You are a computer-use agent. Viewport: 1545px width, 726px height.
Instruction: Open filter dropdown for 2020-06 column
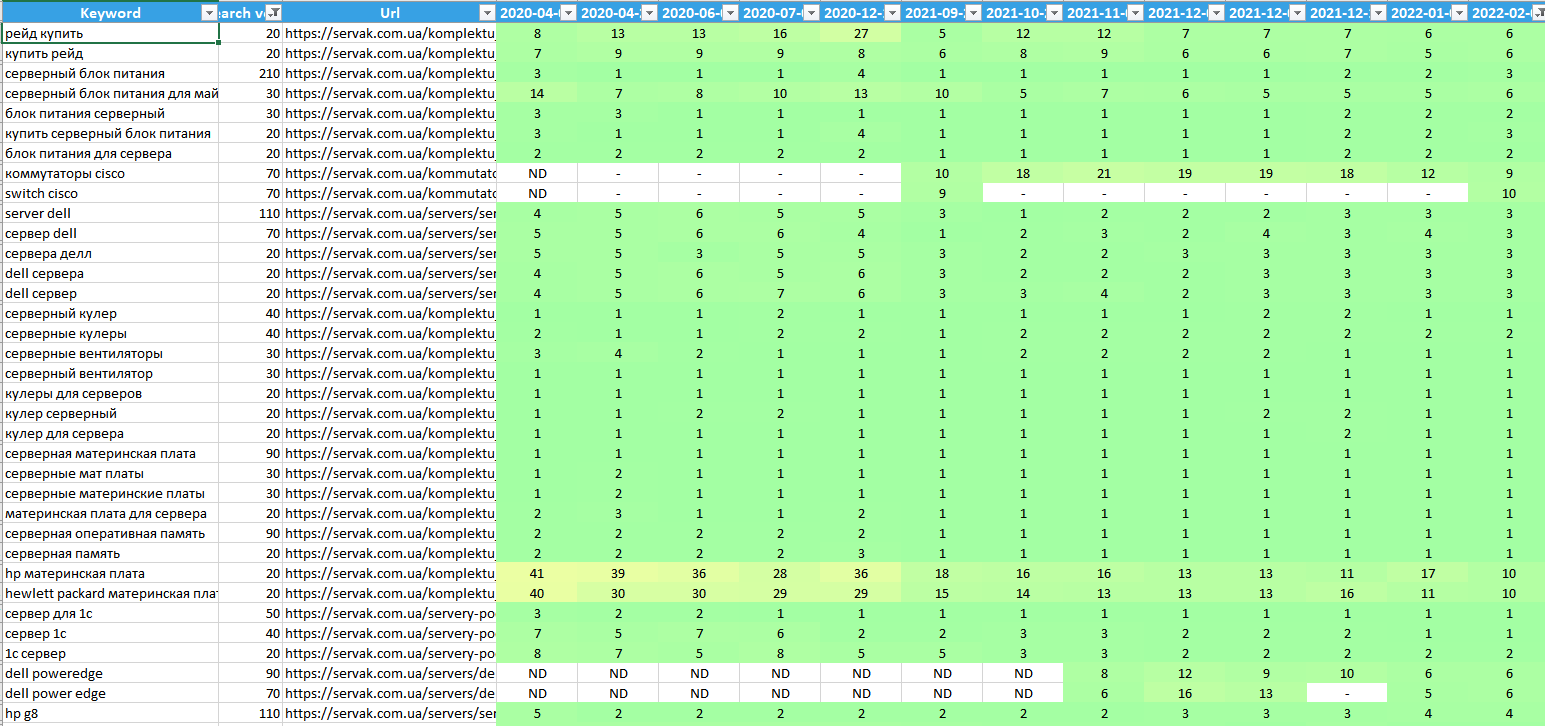(x=731, y=13)
